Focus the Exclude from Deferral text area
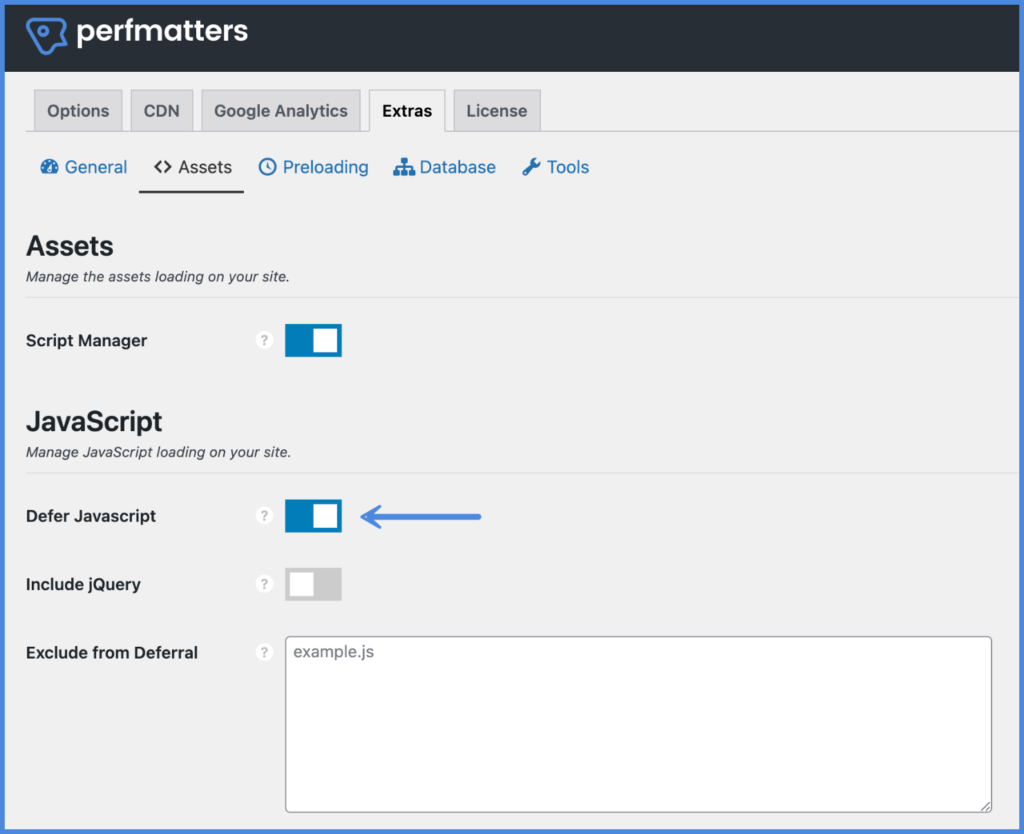The width and height of the screenshot is (1024, 834). [639, 724]
